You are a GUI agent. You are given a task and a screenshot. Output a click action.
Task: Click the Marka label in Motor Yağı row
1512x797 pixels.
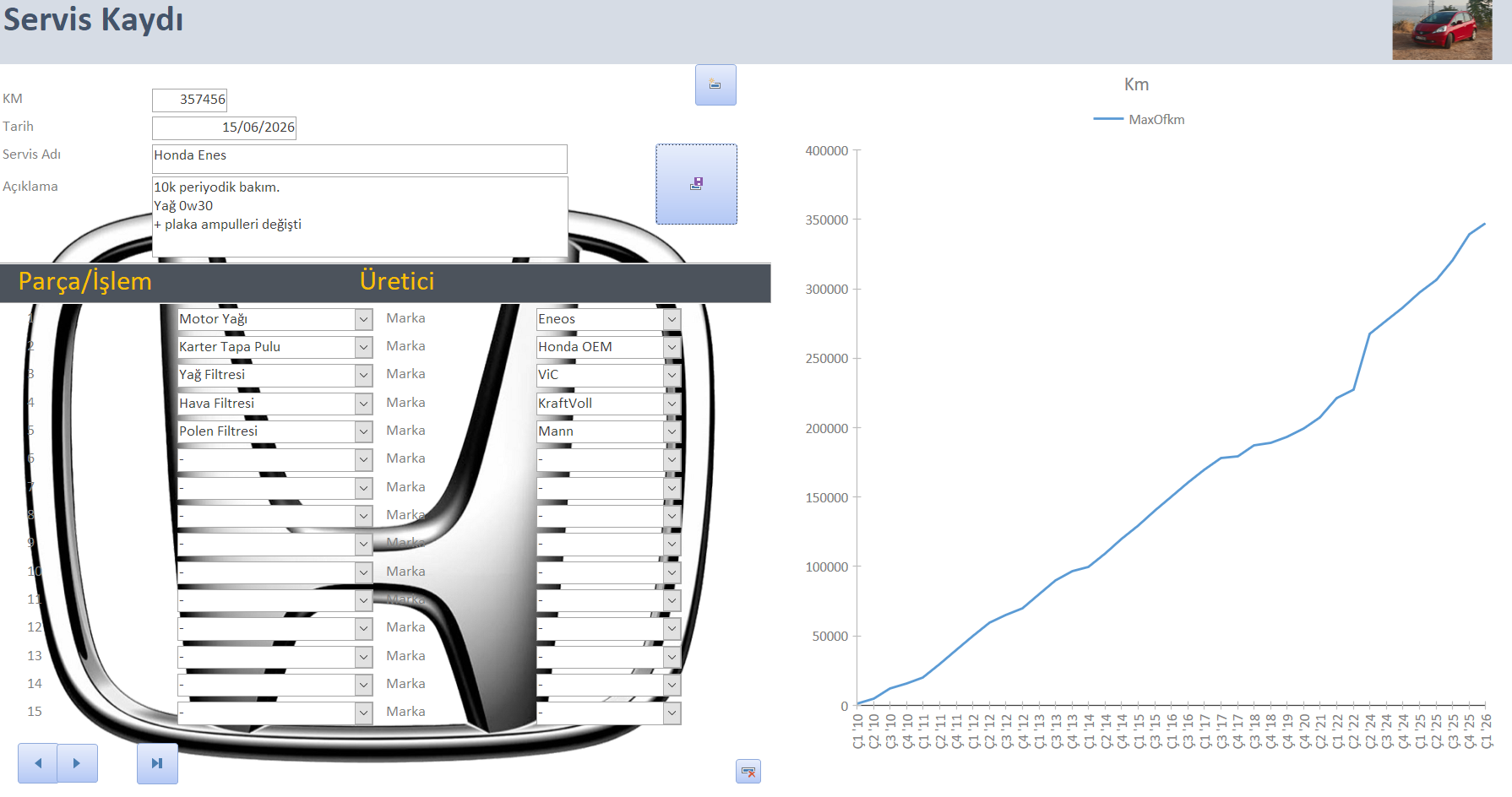(405, 318)
